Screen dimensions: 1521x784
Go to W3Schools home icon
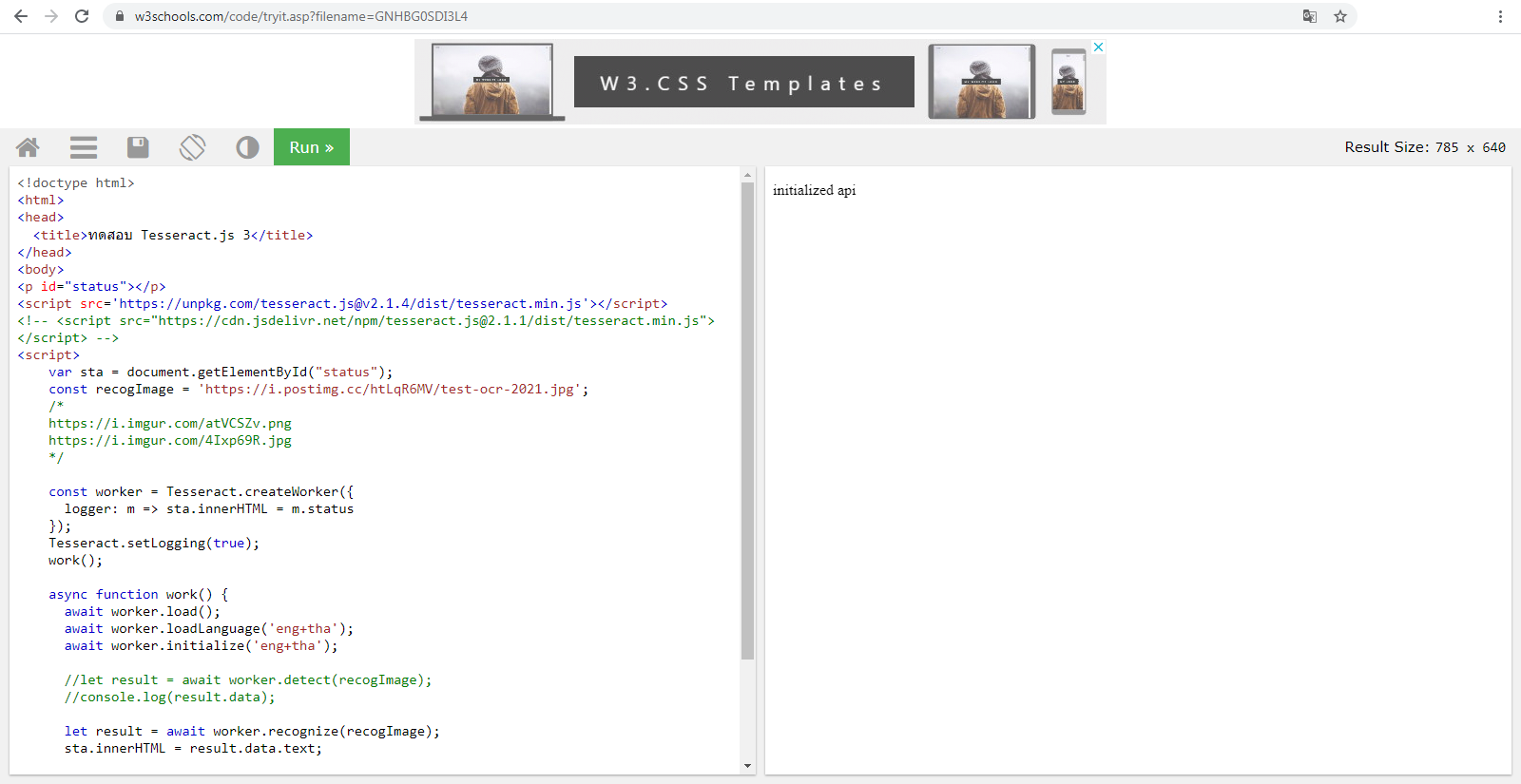pyautogui.click(x=28, y=147)
